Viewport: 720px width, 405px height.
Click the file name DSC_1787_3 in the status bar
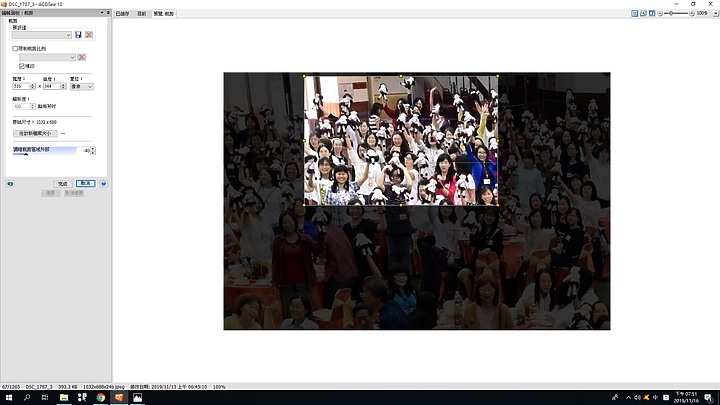click(39, 387)
